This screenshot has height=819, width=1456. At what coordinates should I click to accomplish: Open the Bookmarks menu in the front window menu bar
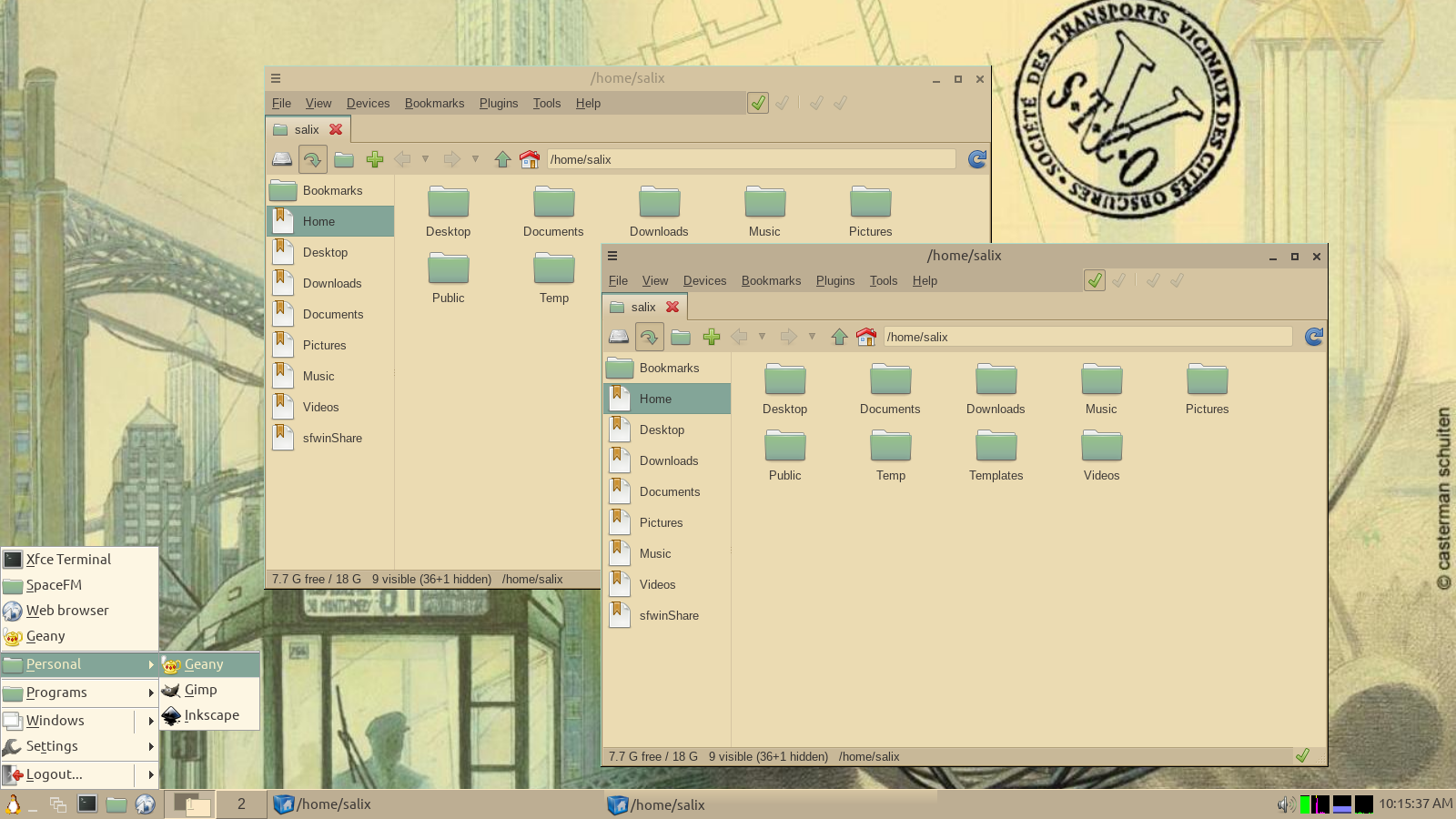click(771, 280)
